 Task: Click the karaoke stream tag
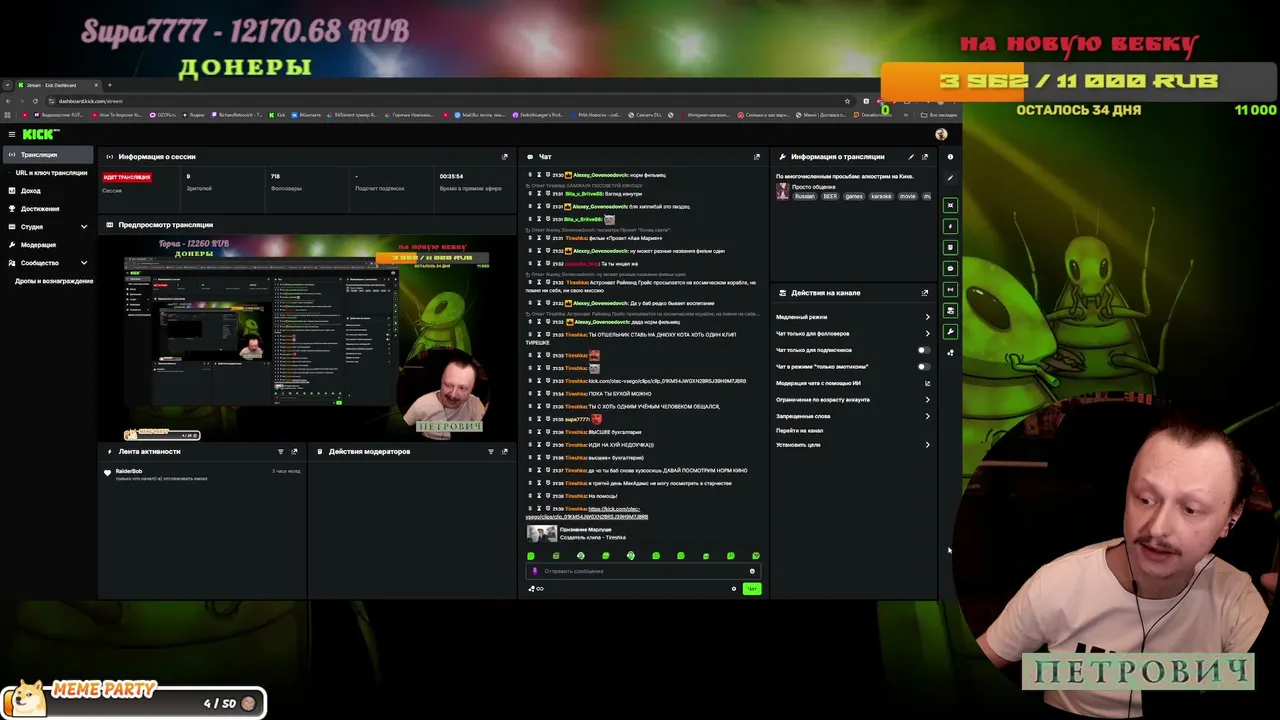point(881,197)
